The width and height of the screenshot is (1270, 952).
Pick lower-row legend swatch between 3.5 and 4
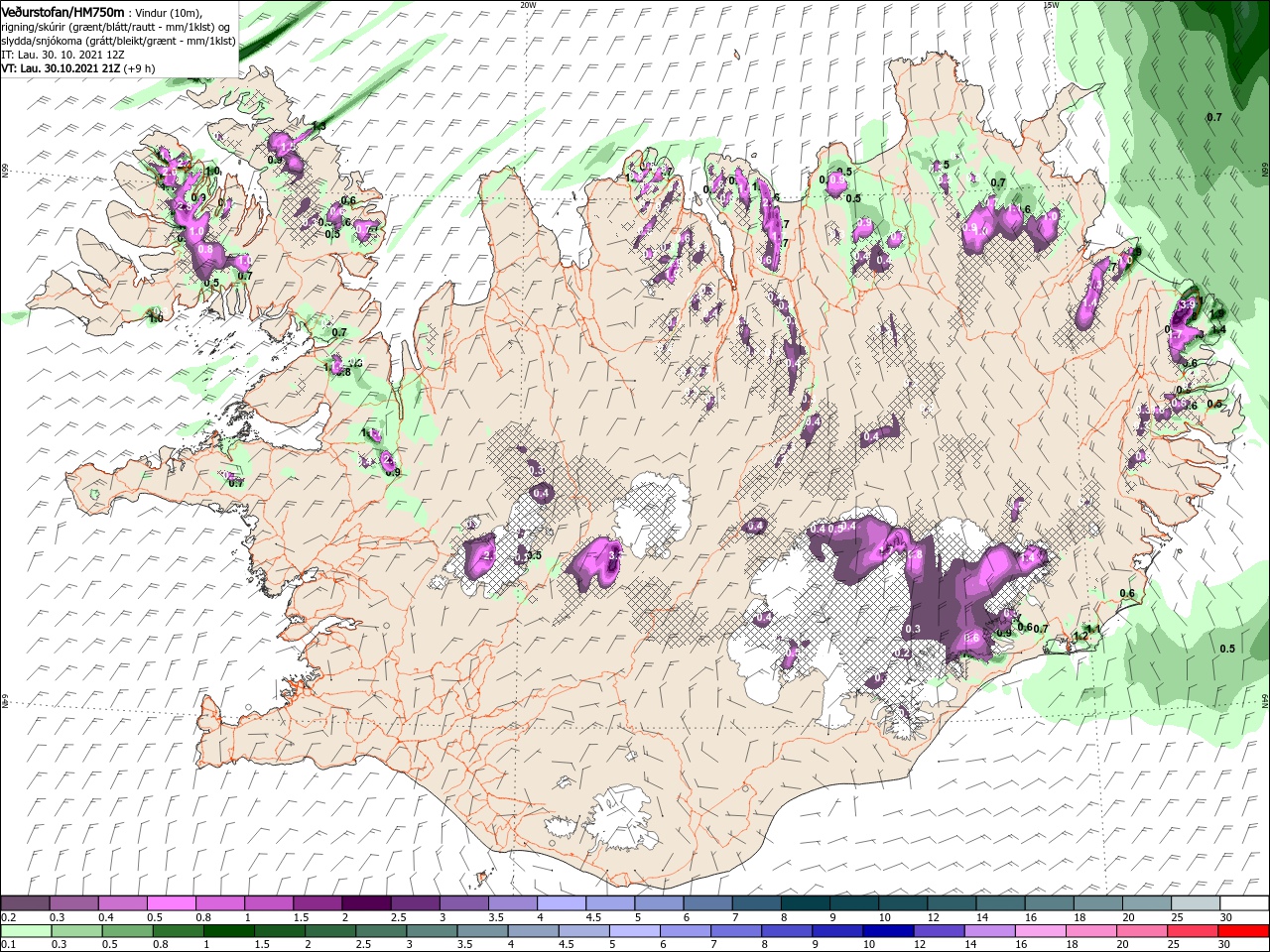(x=482, y=931)
